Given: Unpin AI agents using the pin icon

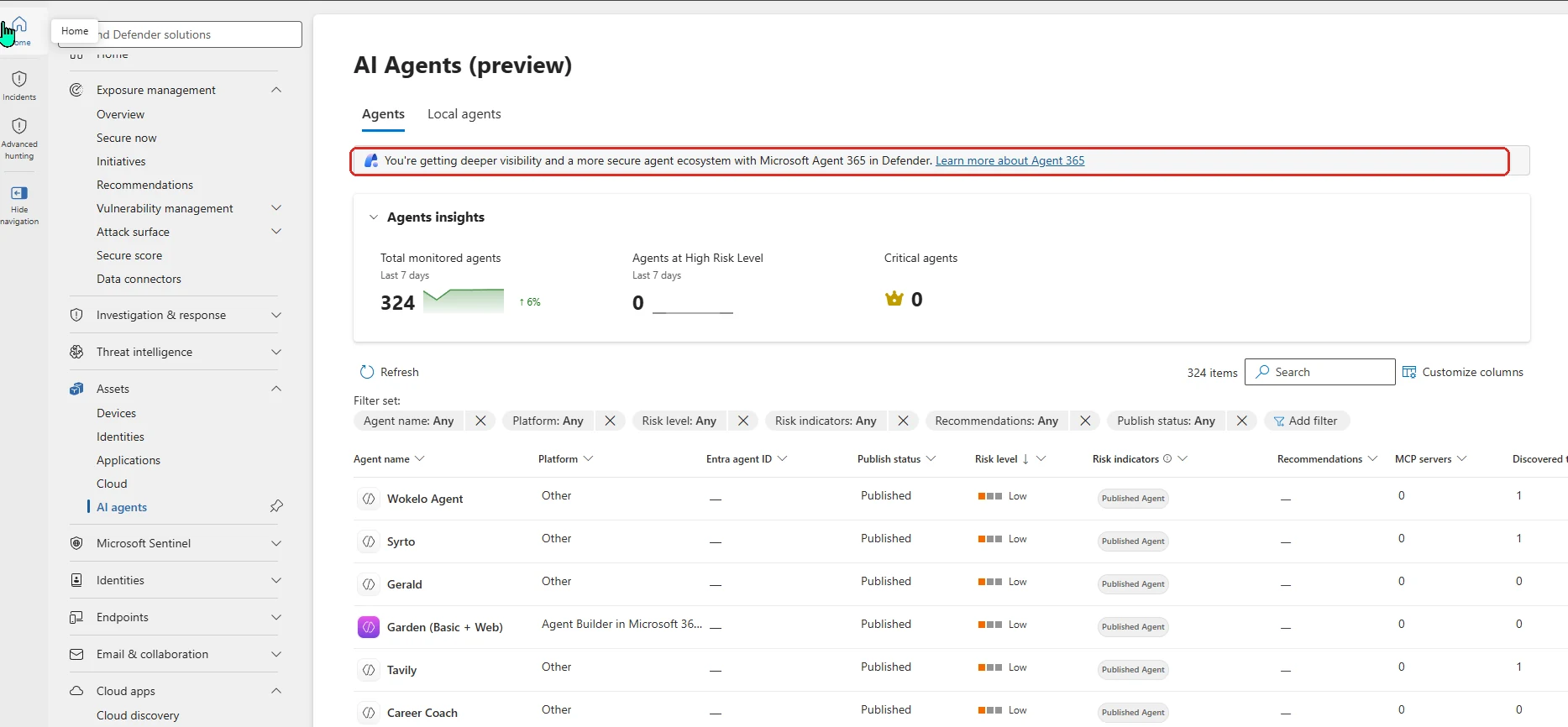Looking at the screenshot, I should [276, 506].
